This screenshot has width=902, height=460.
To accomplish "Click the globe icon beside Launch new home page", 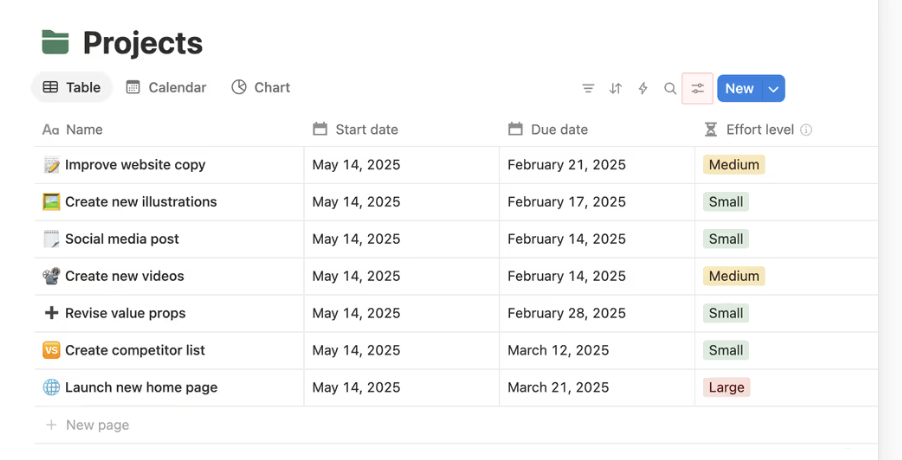I will (52, 387).
